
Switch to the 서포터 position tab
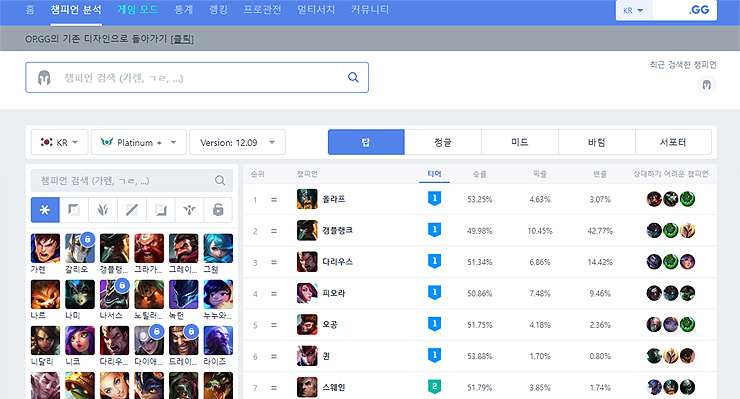(x=673, y=142)
